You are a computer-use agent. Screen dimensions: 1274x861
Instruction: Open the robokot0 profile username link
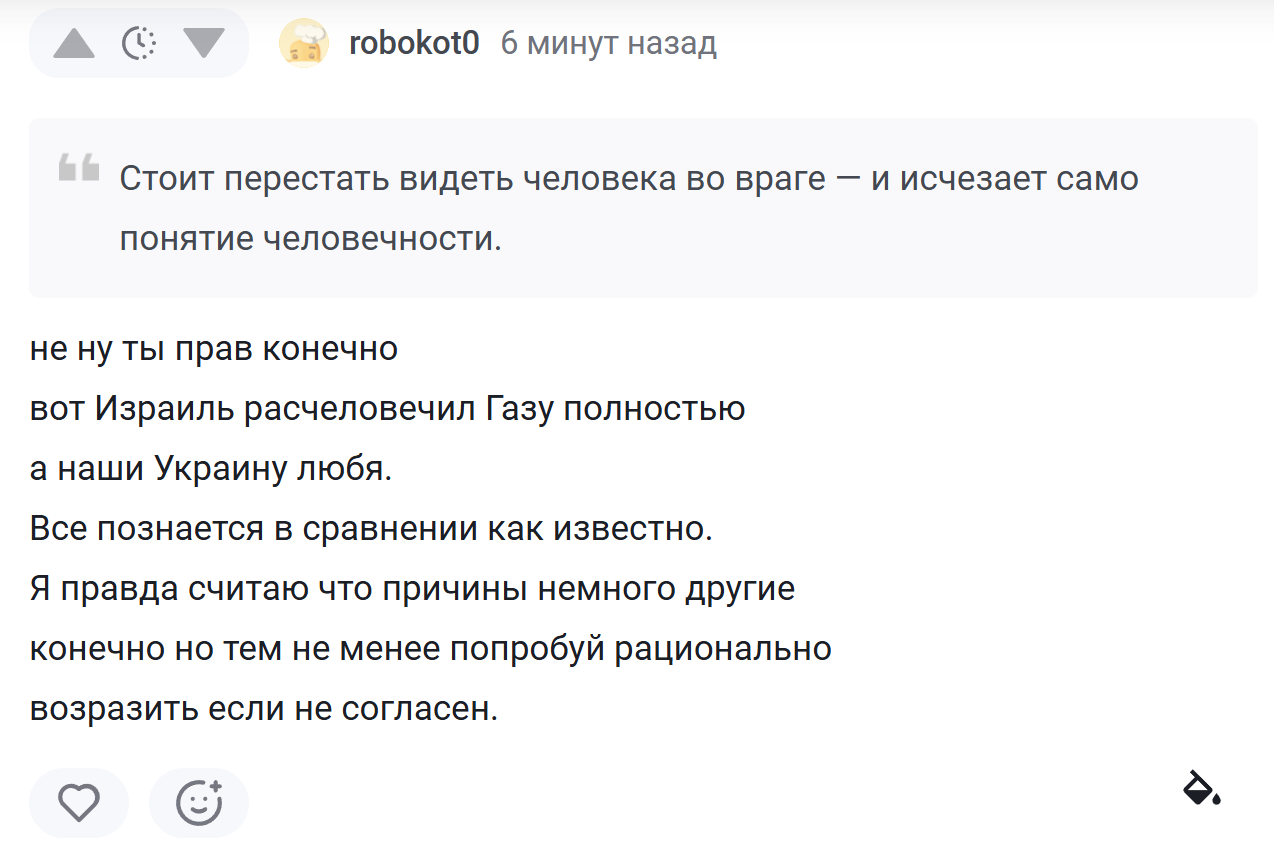point(414,44)
